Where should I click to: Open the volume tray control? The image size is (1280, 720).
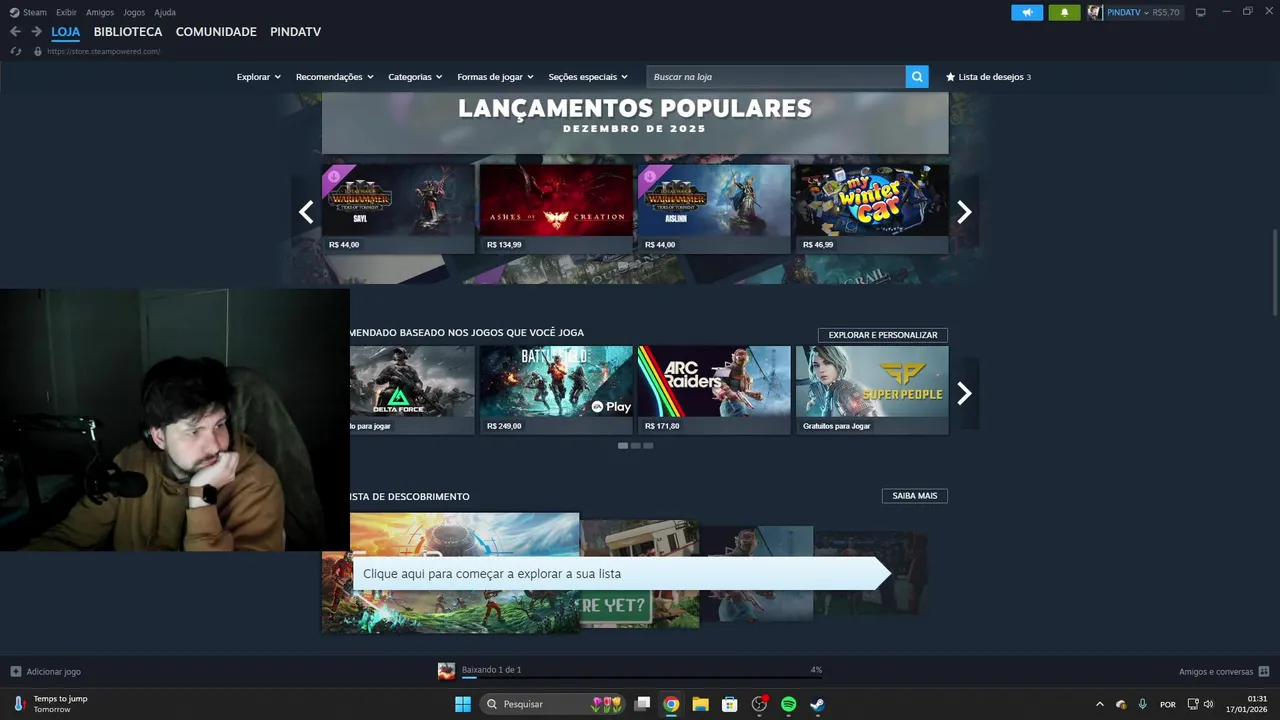pyautogui.click(x=1208, y=704)
